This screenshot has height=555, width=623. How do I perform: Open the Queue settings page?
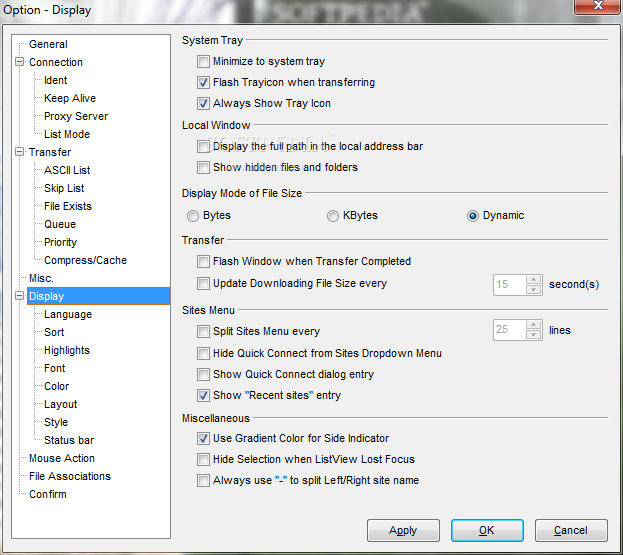[x=60, y=224]
